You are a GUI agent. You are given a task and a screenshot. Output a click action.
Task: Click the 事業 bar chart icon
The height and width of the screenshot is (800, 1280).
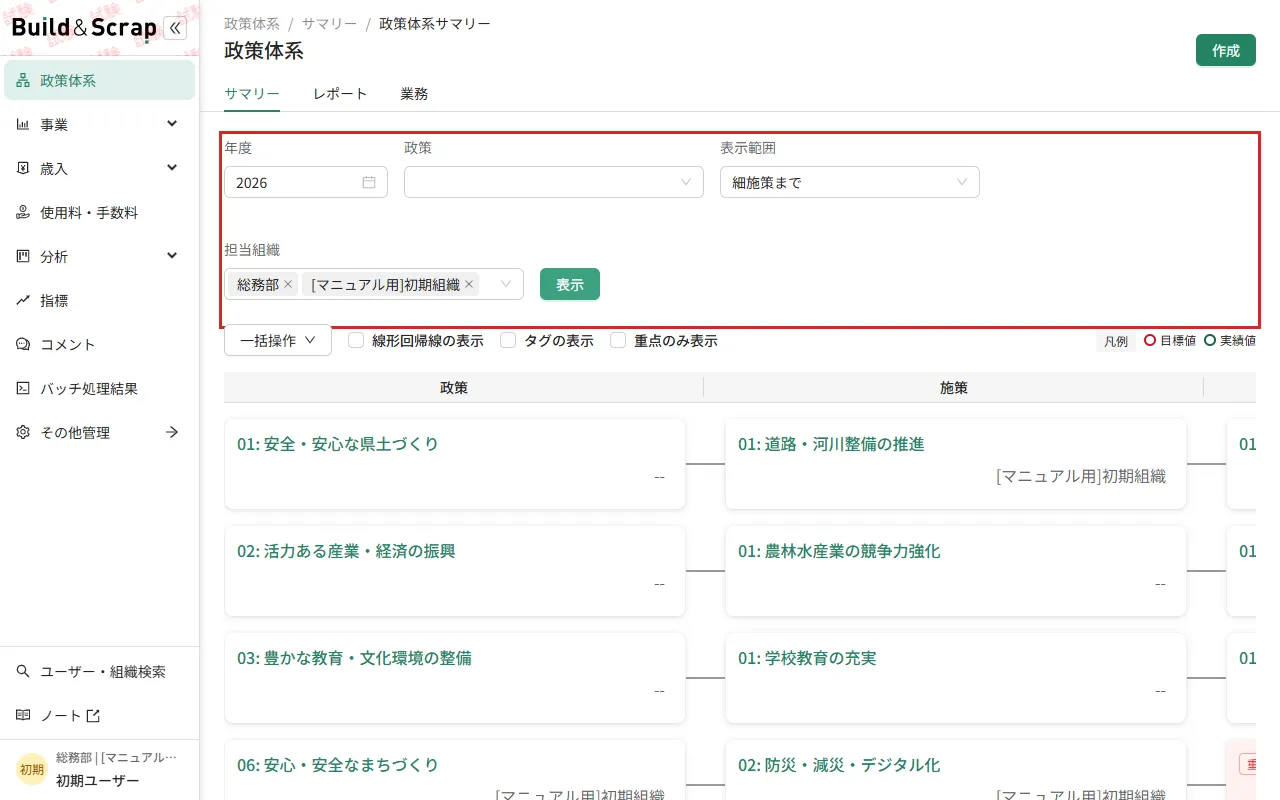coord(23,125)
